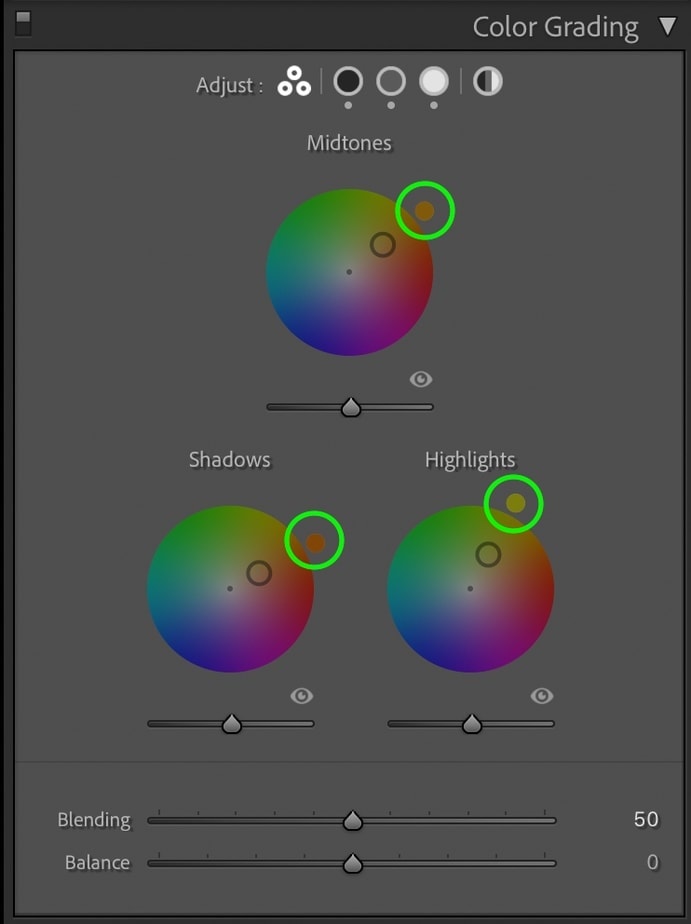This screenshot has height=924, width=691.
Task: Click the Blending value field showing 50
Action: [x=646, y=819]
